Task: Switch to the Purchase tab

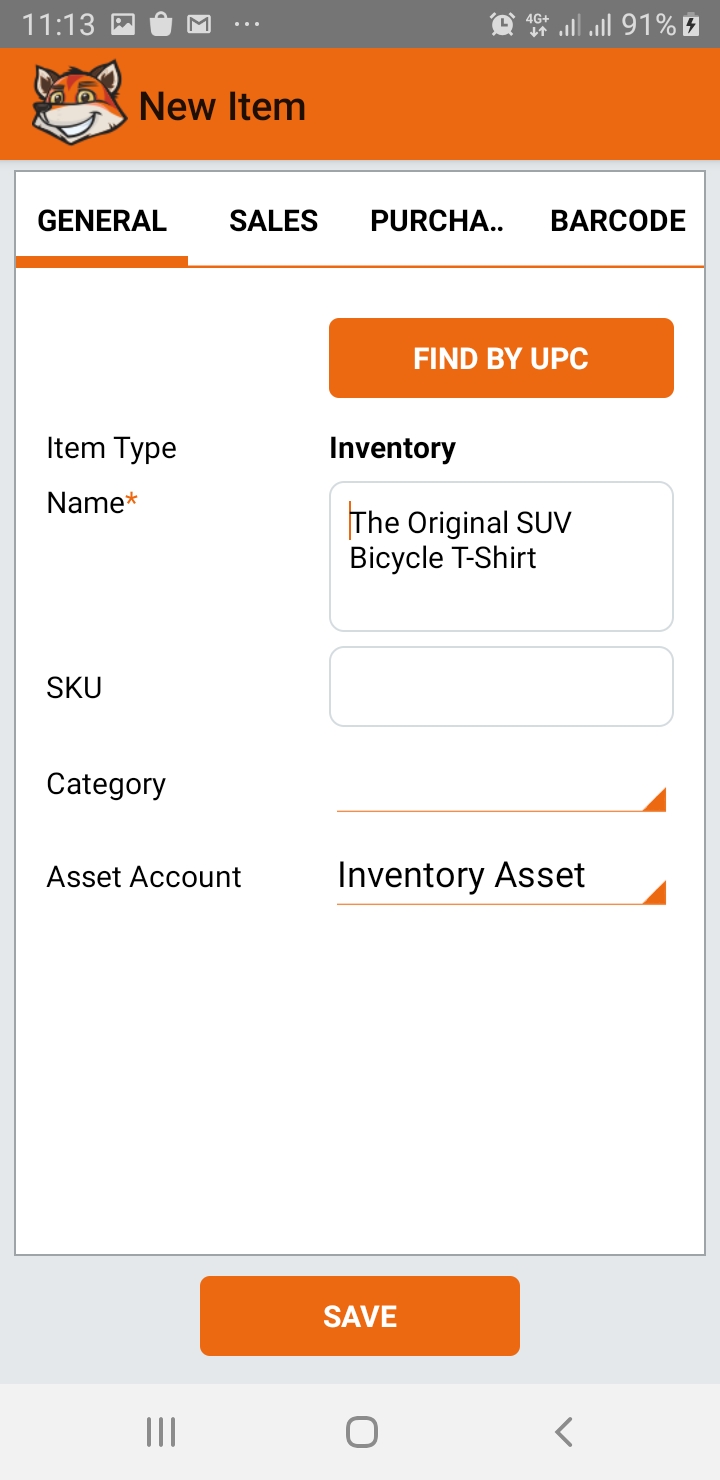Action: point(436,221)
